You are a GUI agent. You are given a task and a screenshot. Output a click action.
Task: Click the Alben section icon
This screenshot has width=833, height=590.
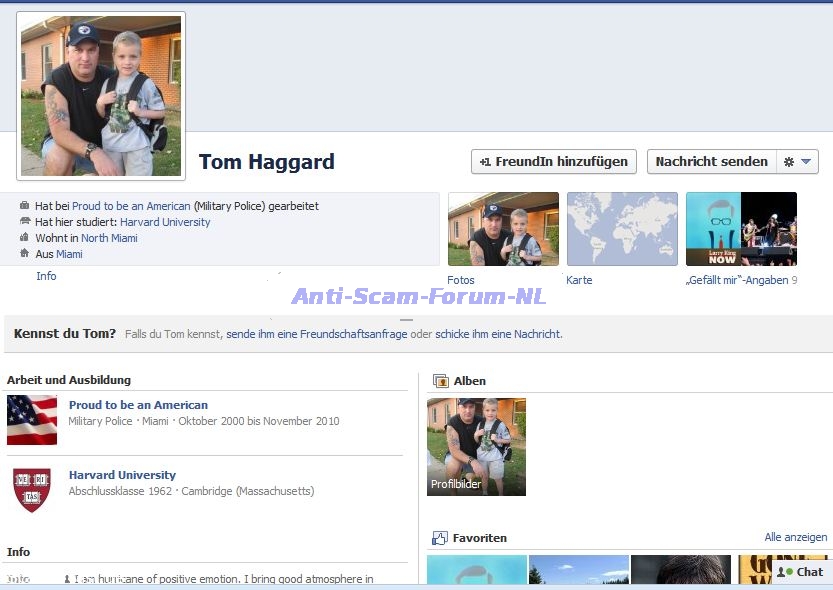click(x=440, y=381)
